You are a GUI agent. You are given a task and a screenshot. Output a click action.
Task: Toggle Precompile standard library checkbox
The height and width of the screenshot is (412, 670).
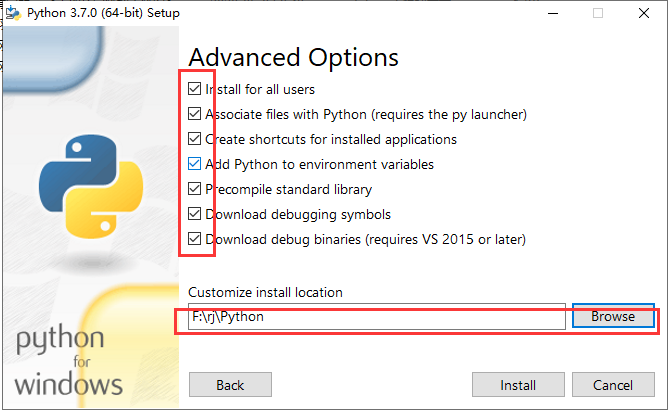tap(194, 188)
